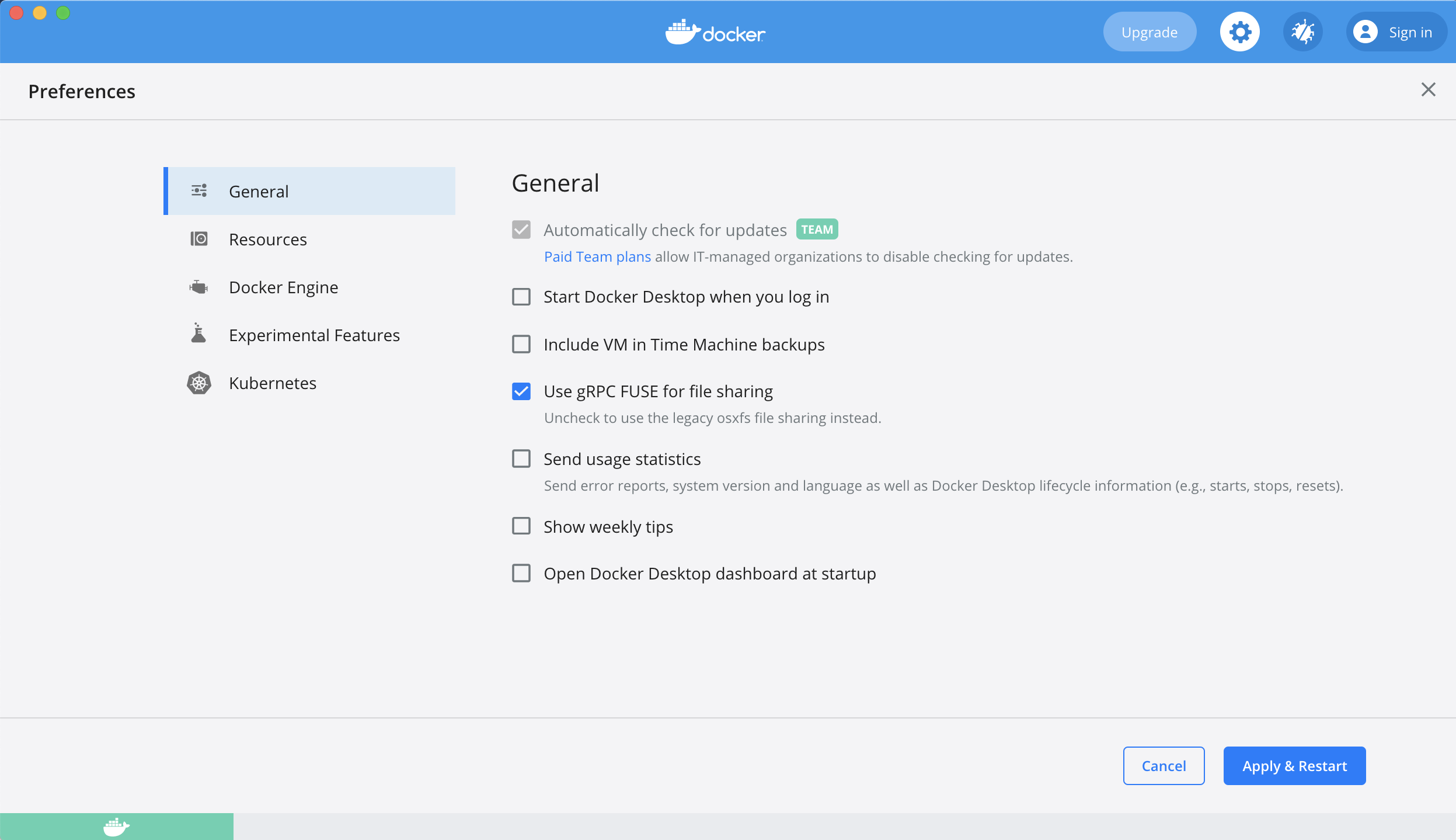Click the troubleshoot bug icon
Viewport: 1456px width, 840px height.
coord(1302,32)
